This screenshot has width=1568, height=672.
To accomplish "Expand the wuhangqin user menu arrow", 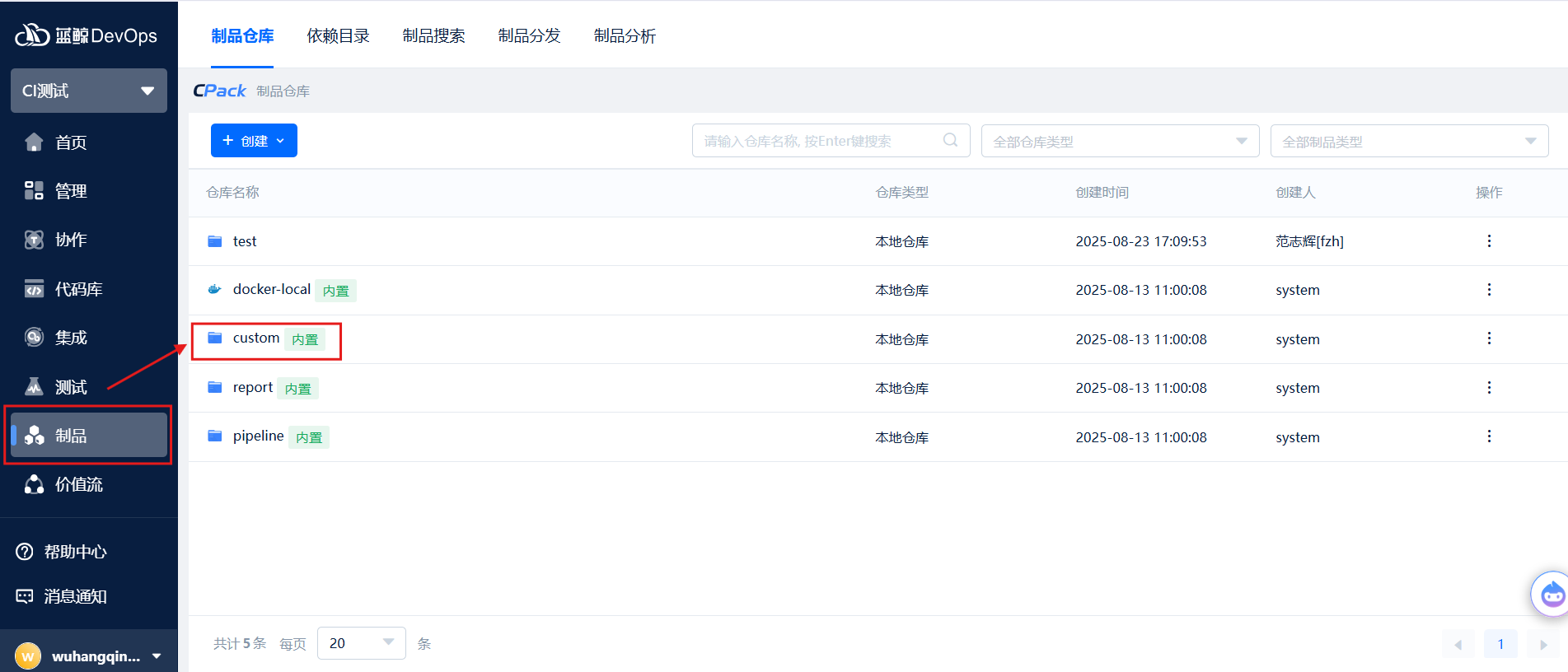I will coord(157,656).
